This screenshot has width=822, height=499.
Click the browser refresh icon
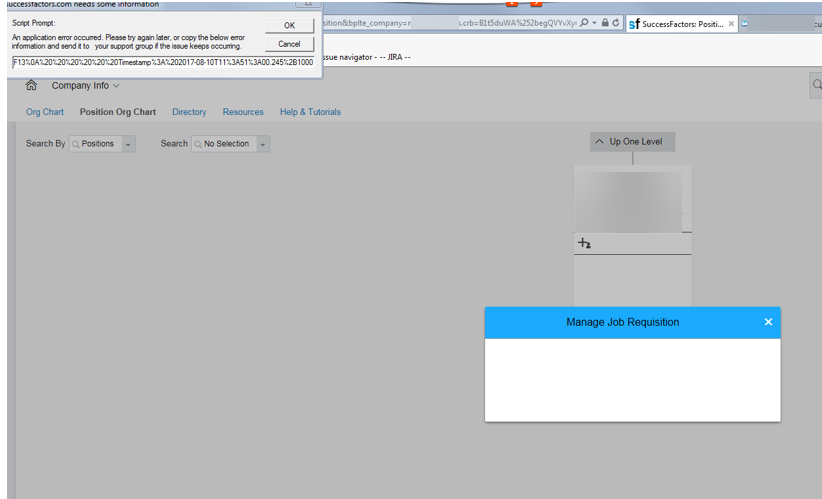pos(616,23)
